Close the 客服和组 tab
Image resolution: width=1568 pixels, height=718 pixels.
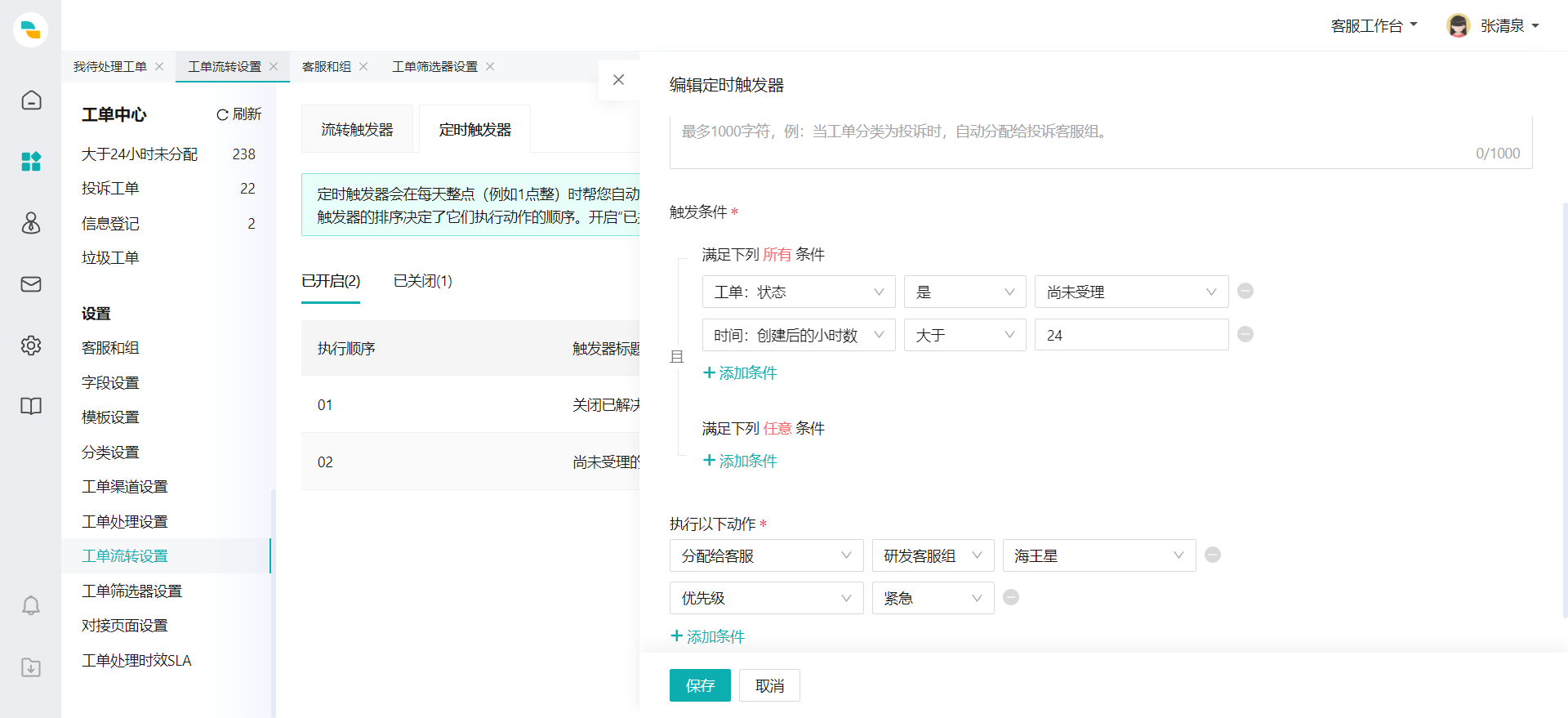[x=363, y=66]
